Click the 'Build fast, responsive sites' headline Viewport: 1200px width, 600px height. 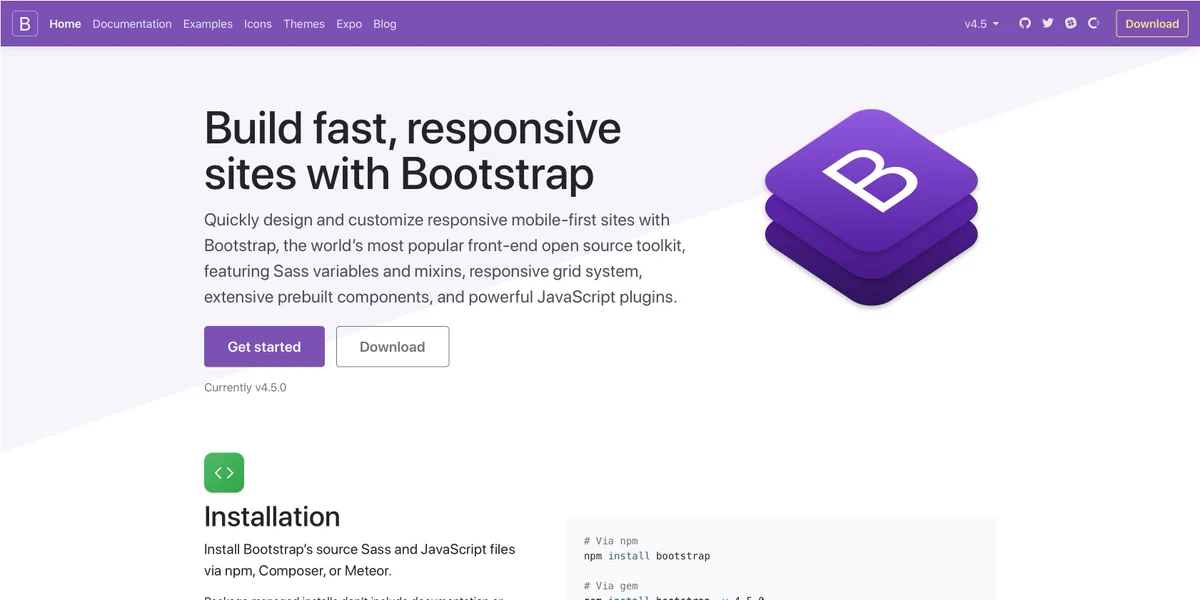(412, 151)
